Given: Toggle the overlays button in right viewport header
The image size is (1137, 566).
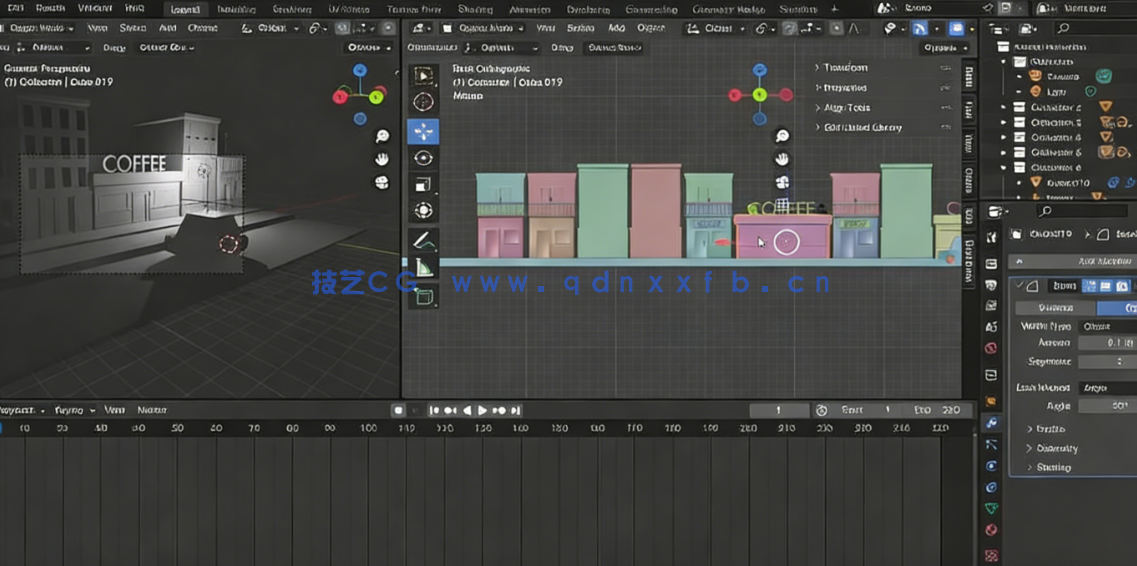Looking at the screenshot, I should coord(920,29).
